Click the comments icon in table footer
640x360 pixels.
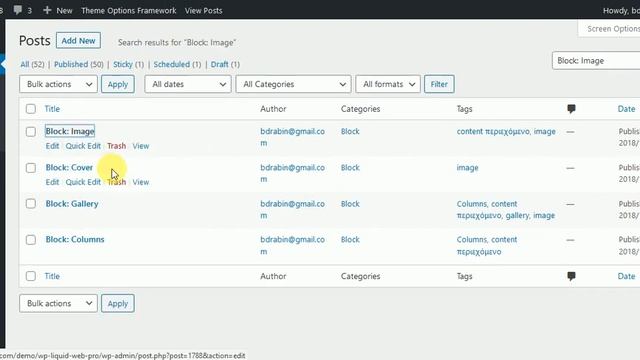coord(571,276)
